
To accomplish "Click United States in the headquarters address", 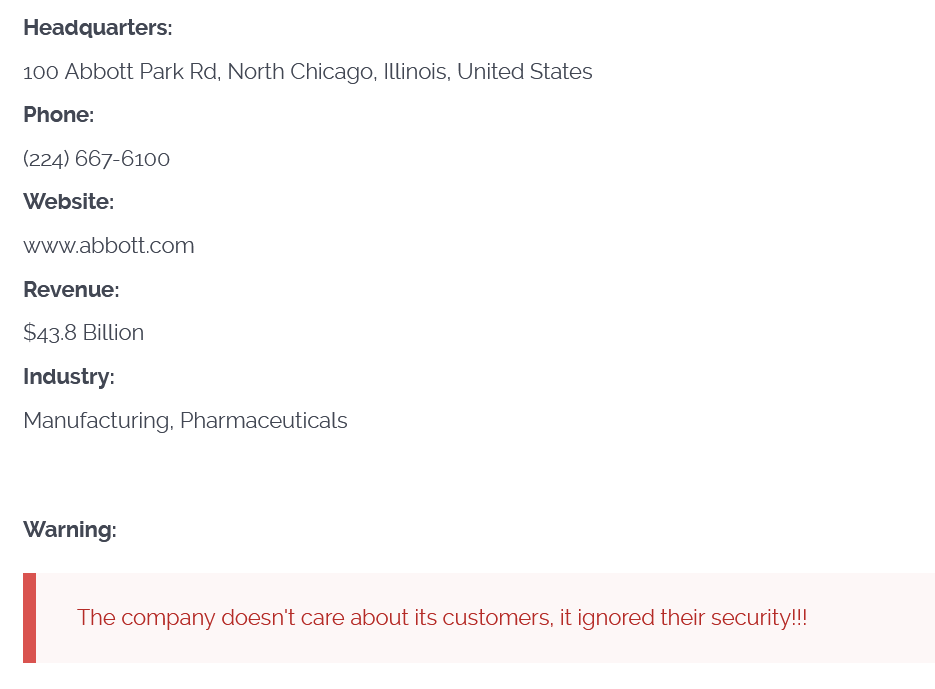I will 524,72.
